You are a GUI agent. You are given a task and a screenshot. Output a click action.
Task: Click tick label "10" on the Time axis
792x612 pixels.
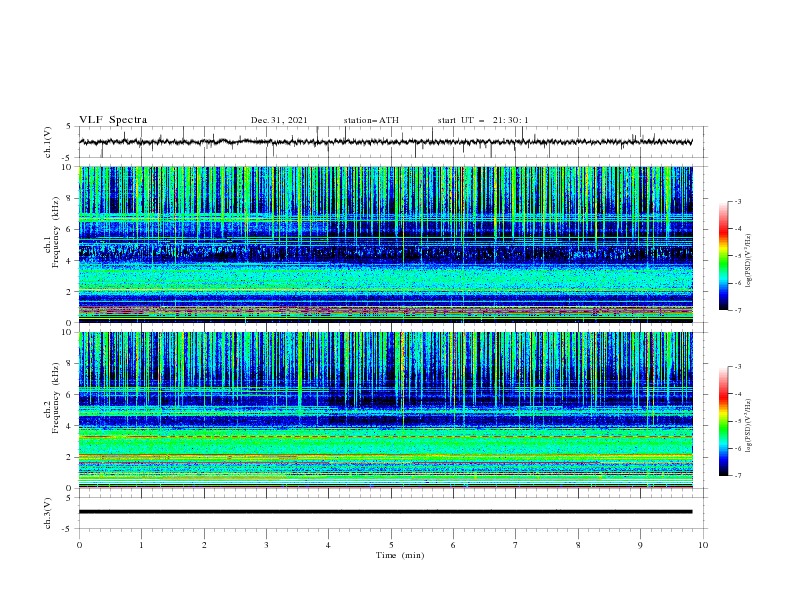(x=703, y=545)
